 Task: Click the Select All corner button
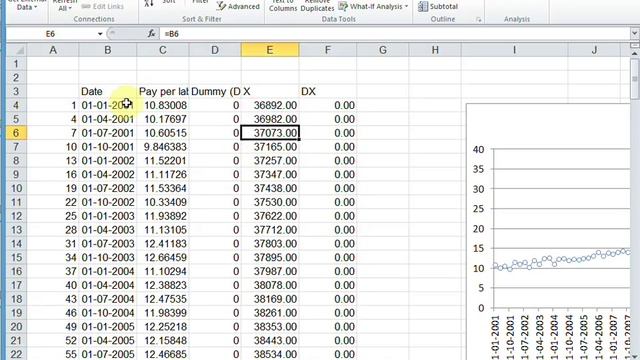click(x=16, y=50)
